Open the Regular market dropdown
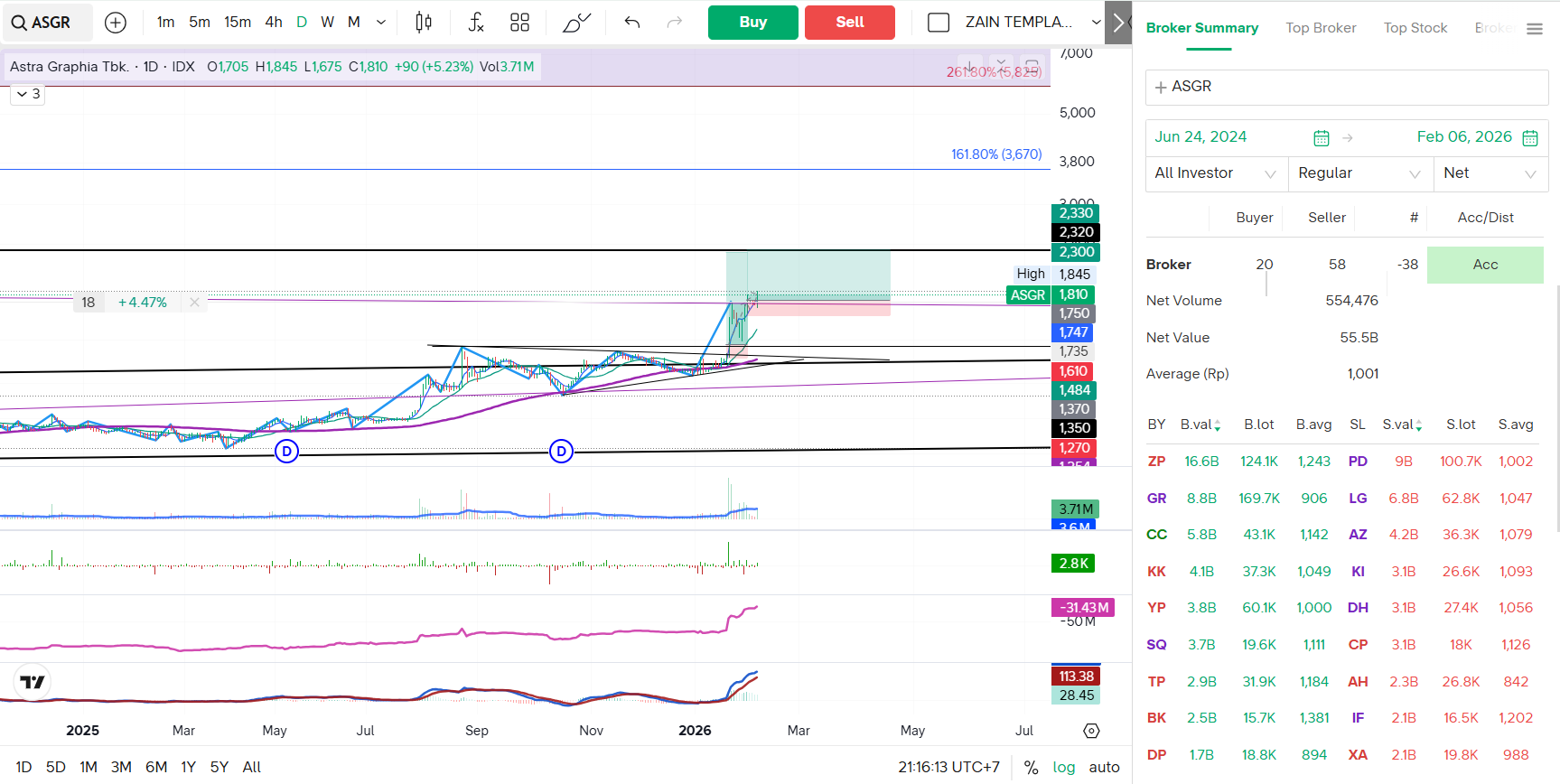 [1360, 173]
